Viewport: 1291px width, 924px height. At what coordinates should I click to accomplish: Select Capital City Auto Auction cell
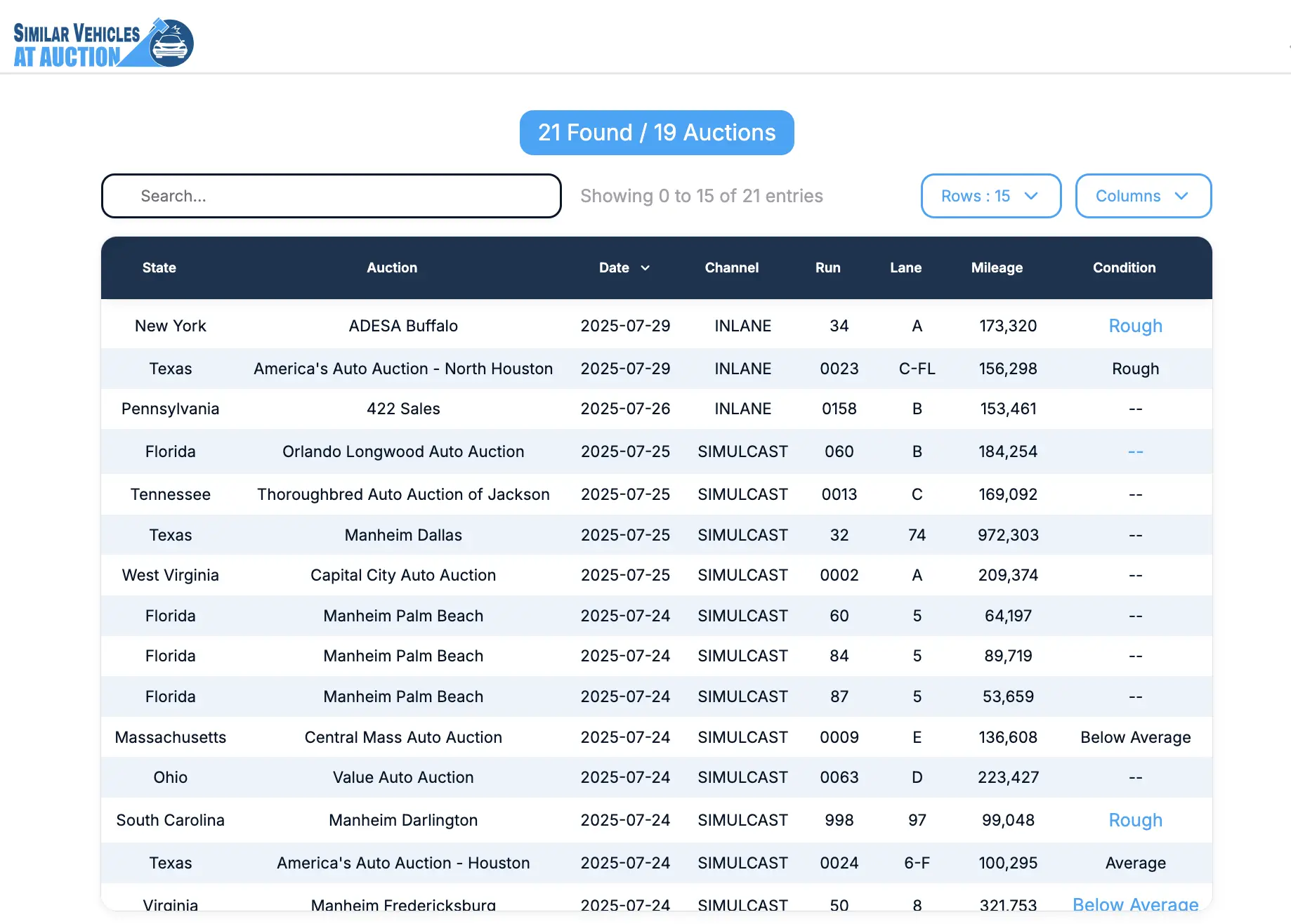[403, 575]
